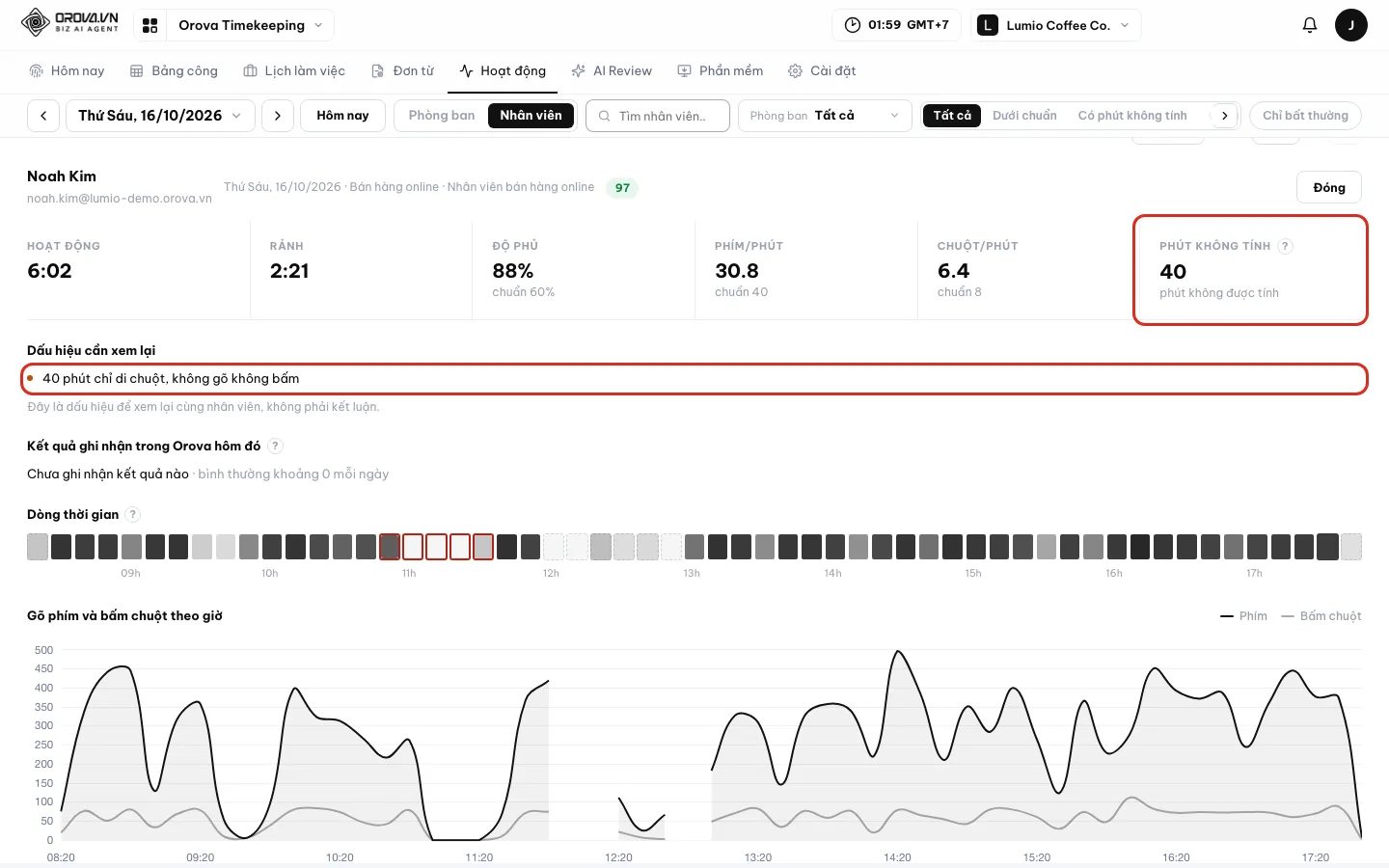Open Phòng ban Tất cả dropdown

(x=825, y=116)
